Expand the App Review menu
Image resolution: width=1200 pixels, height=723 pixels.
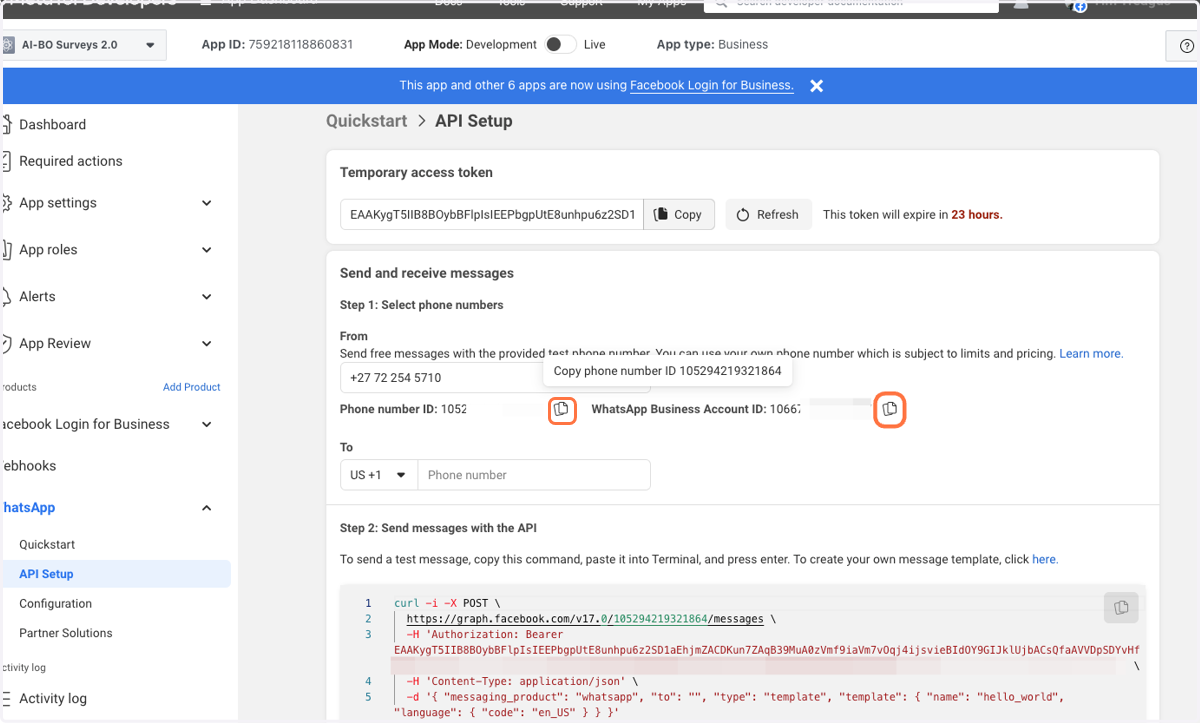[207, 344]
